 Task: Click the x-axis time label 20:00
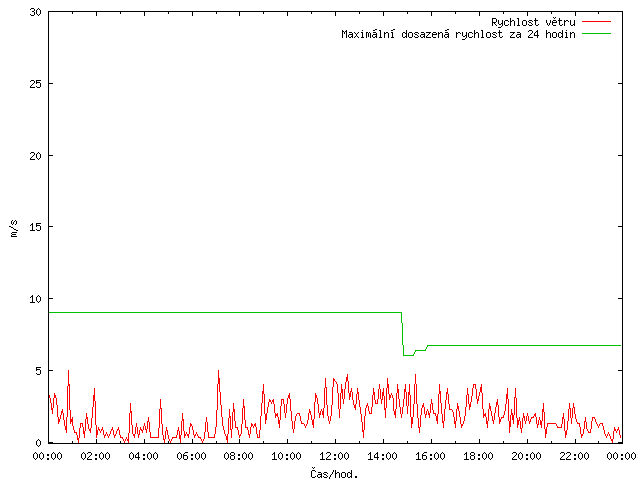coord(526,456)
